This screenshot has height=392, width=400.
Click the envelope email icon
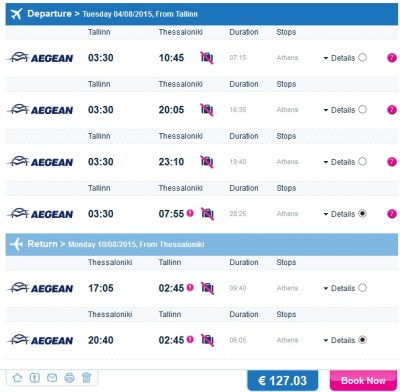[x=52, y=378]
